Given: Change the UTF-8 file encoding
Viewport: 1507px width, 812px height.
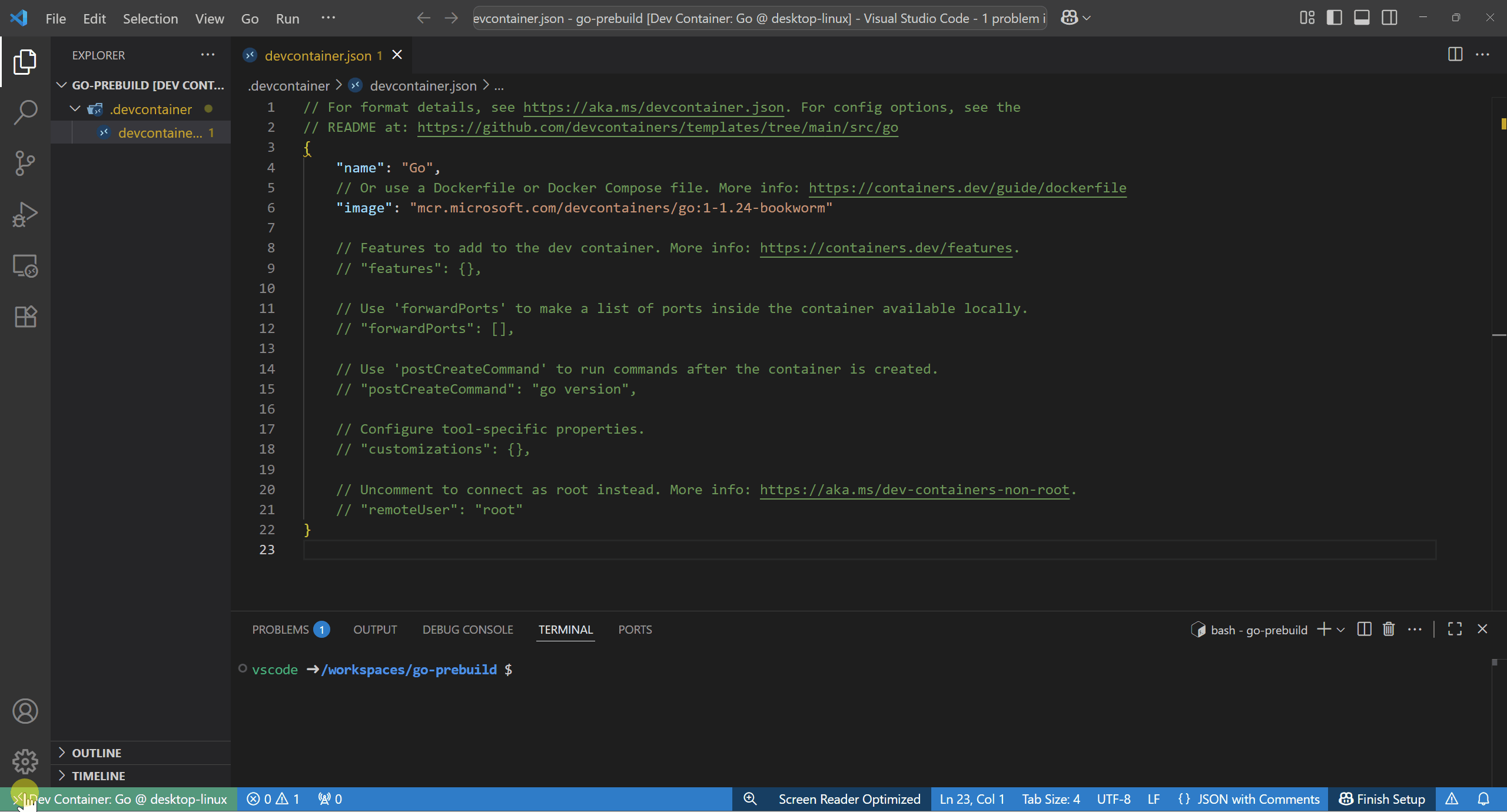Looking at the screenshot, I should (1113, 799).
